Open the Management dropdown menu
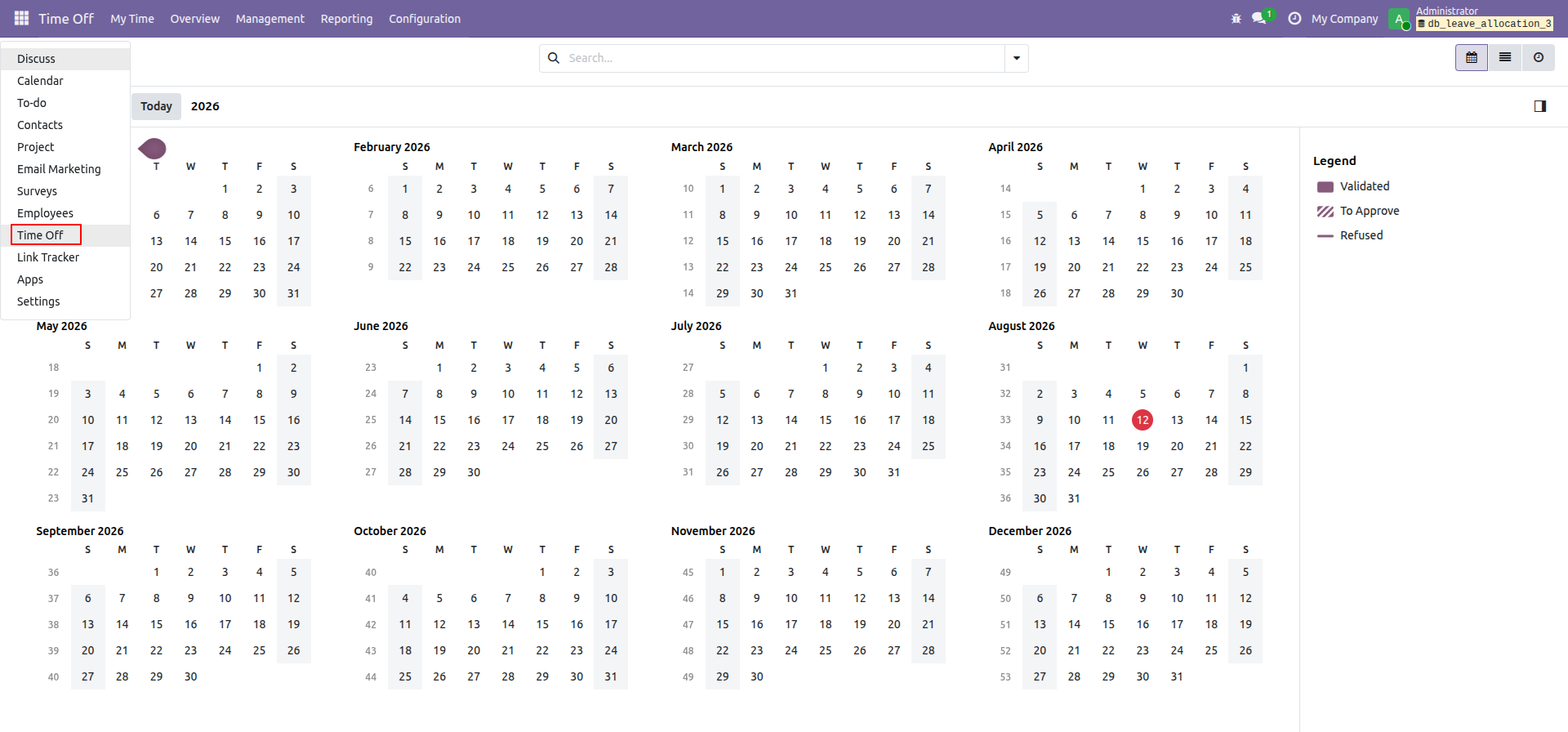Image resolution: width=1568 pixels, height=732 pixels. click(x=269, y=19)
